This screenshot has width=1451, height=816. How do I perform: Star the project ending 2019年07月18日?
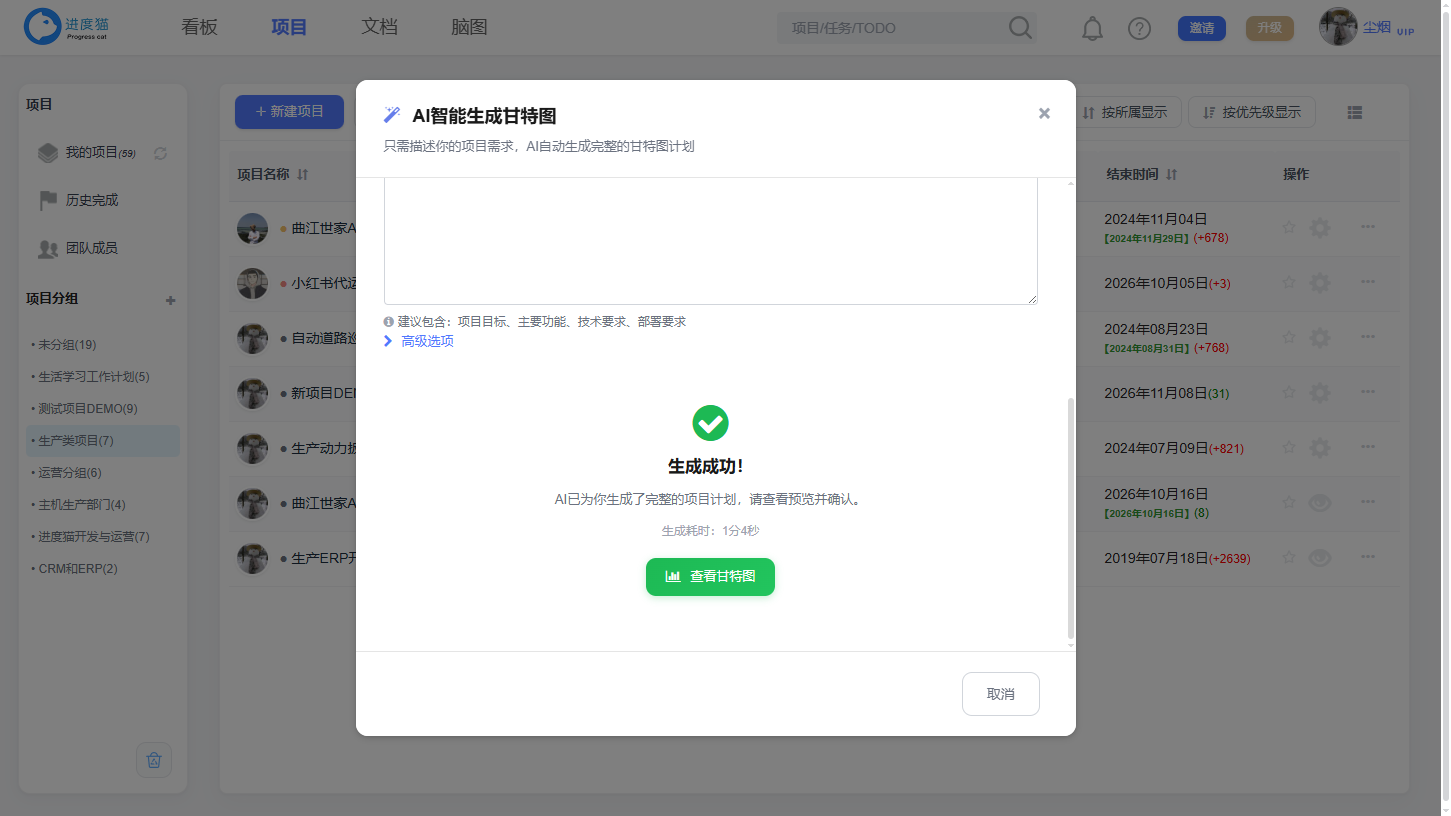1289,558
